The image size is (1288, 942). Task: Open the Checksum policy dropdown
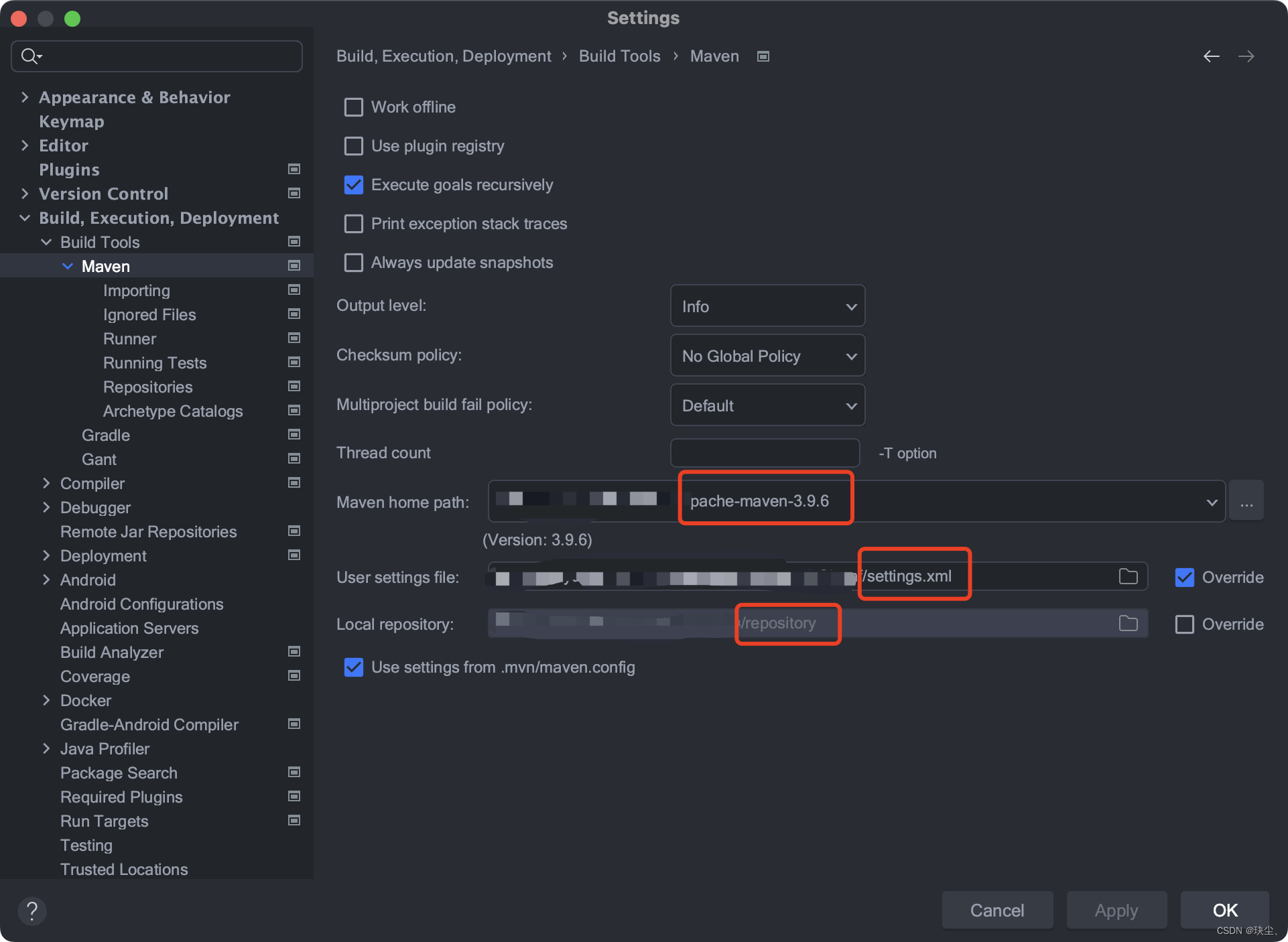click(x=767, y=356)
